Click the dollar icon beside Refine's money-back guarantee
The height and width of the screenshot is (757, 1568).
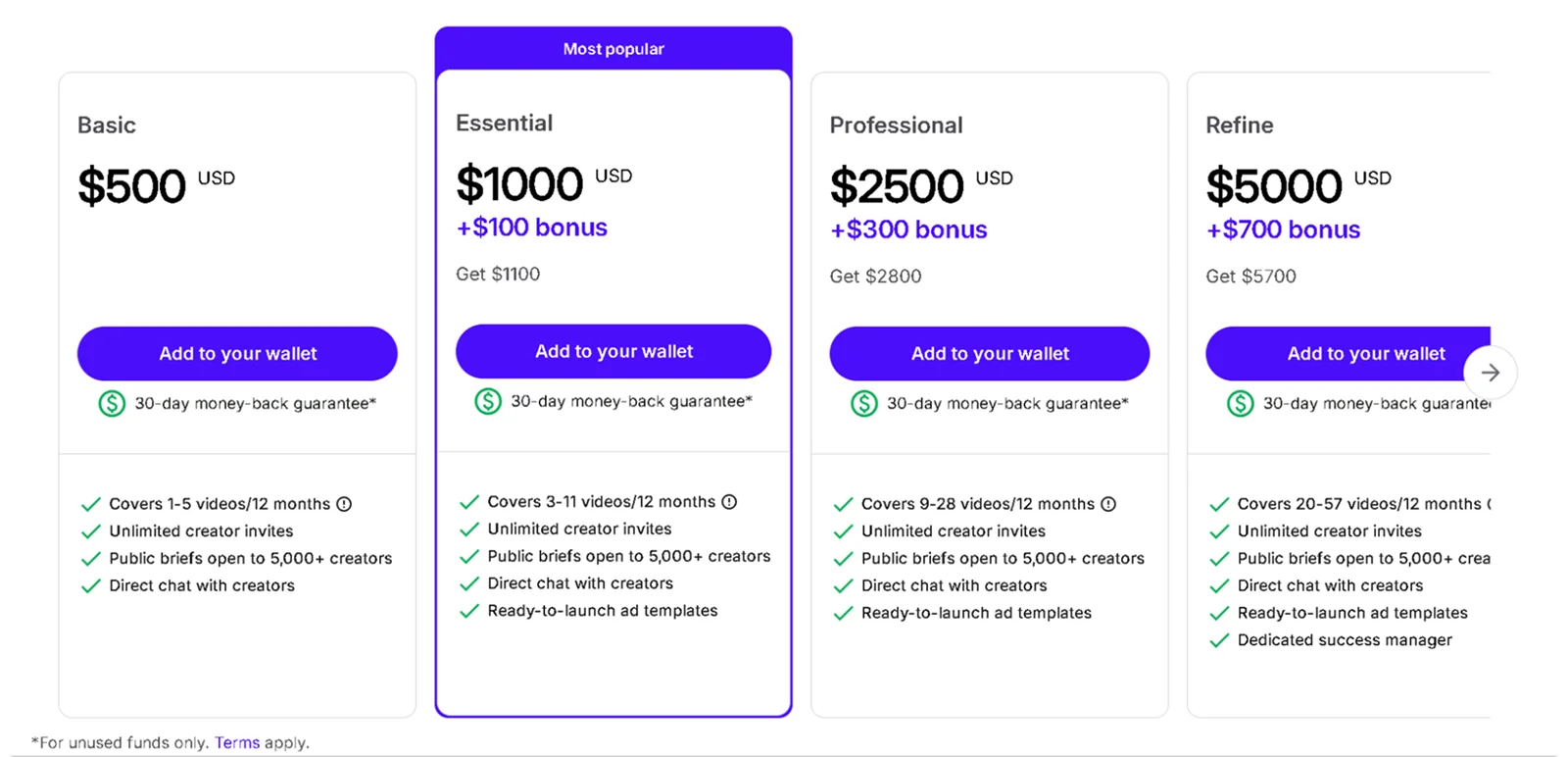pyautogui.click(x=1241, y=402)
